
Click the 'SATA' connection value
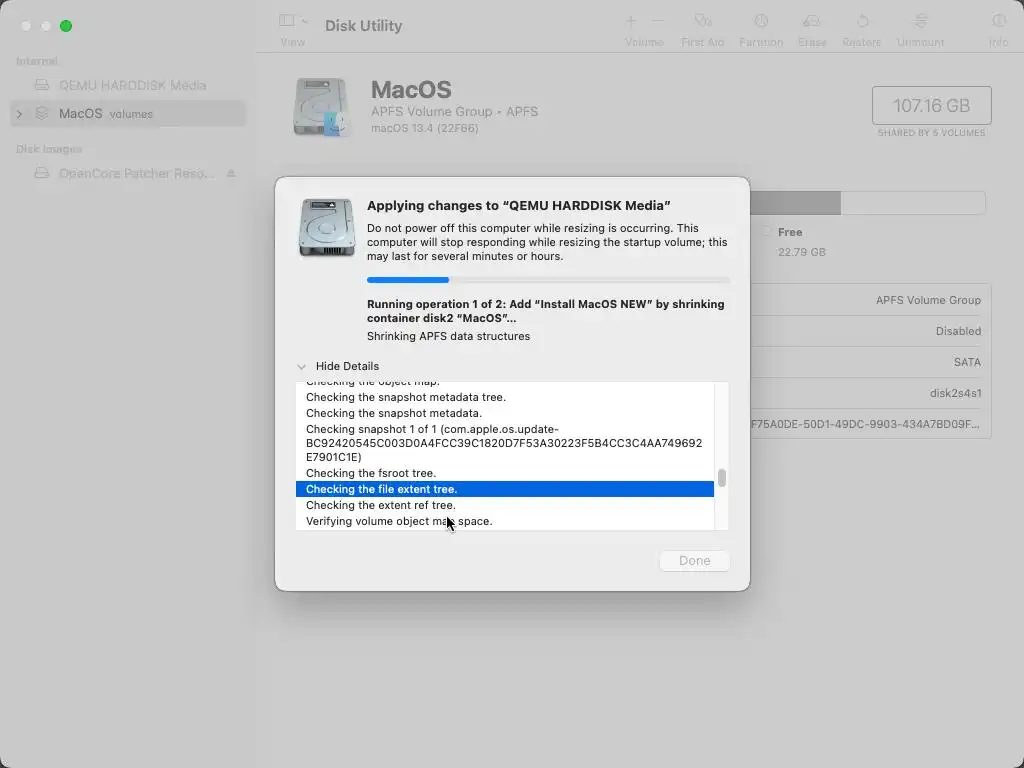(967, 362)
